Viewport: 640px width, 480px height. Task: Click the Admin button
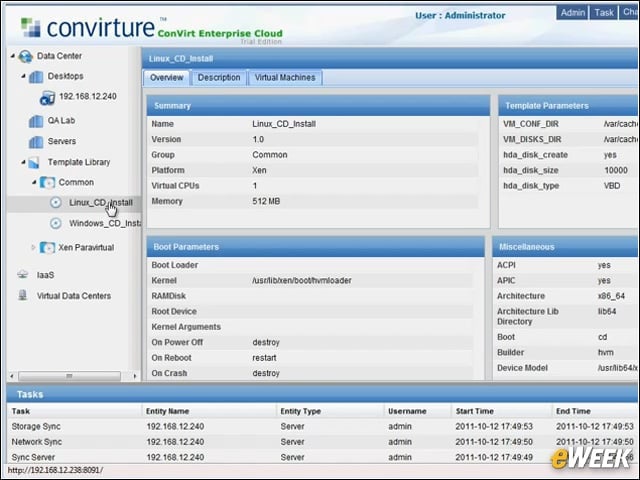[x=573, y=13]
